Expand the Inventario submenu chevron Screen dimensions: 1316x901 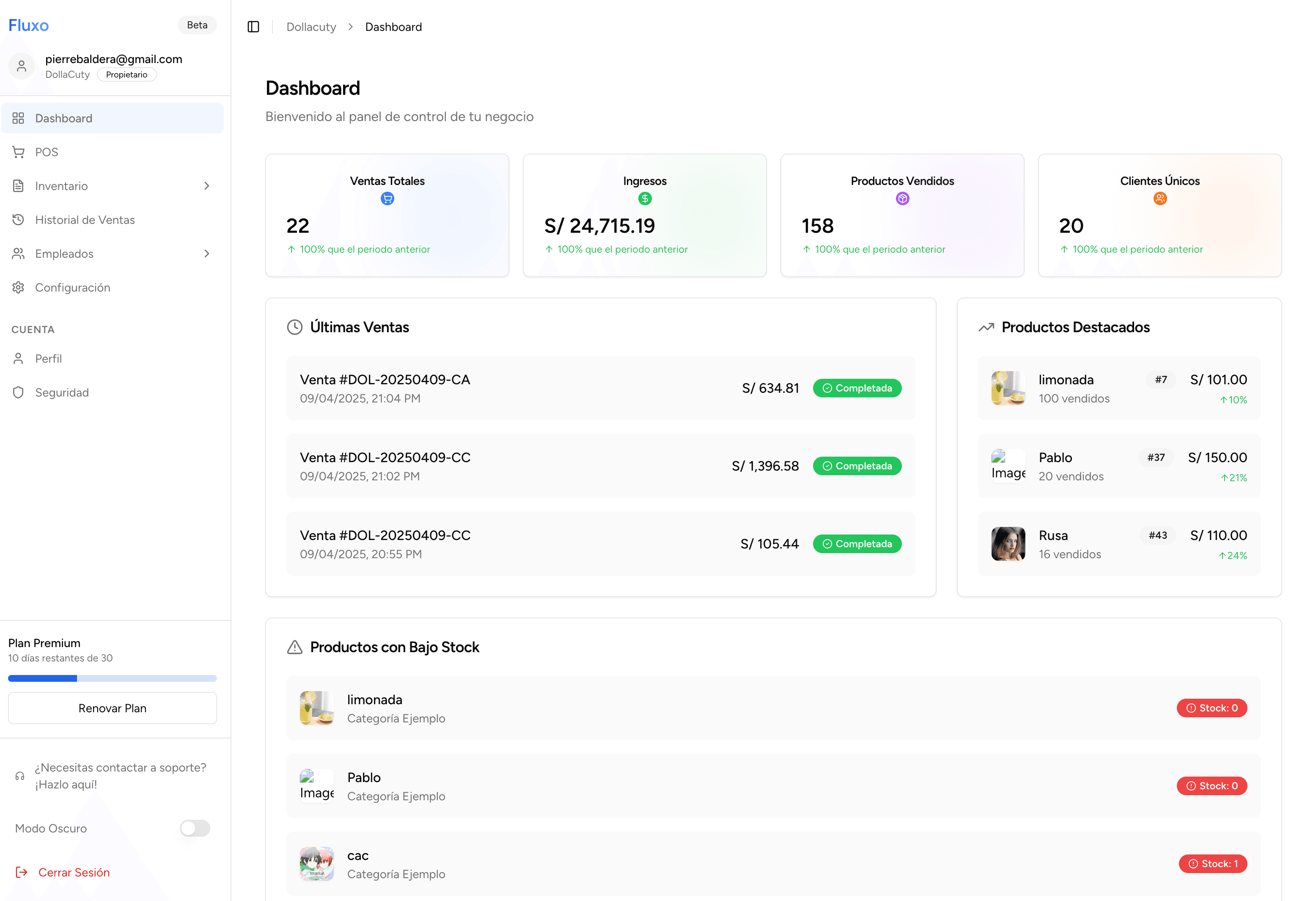coord(207,186)
